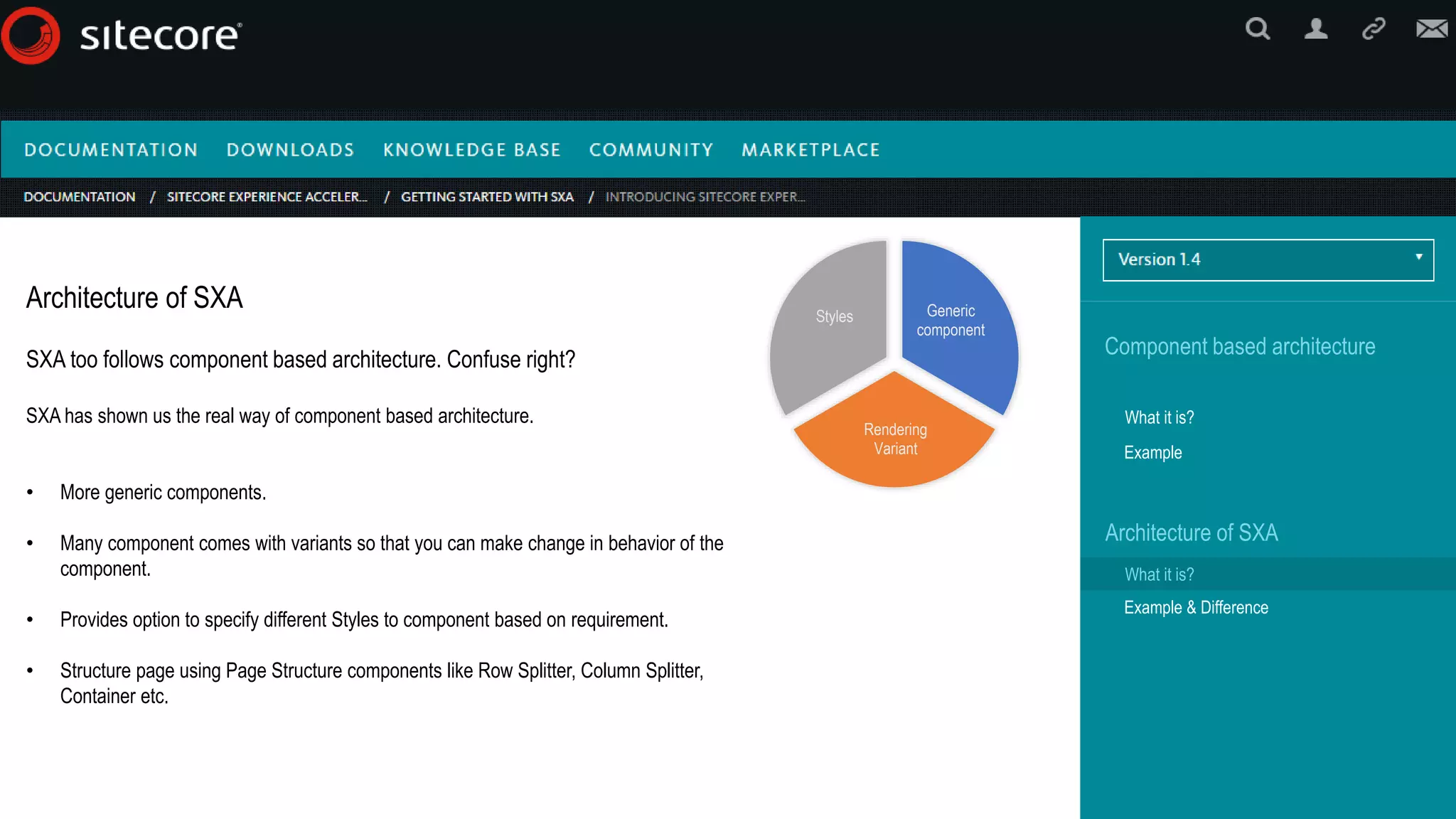This screenshot has height=819, width=1456.
Task: Go to Knowledge Base section
Action: [x=472, y=150]
